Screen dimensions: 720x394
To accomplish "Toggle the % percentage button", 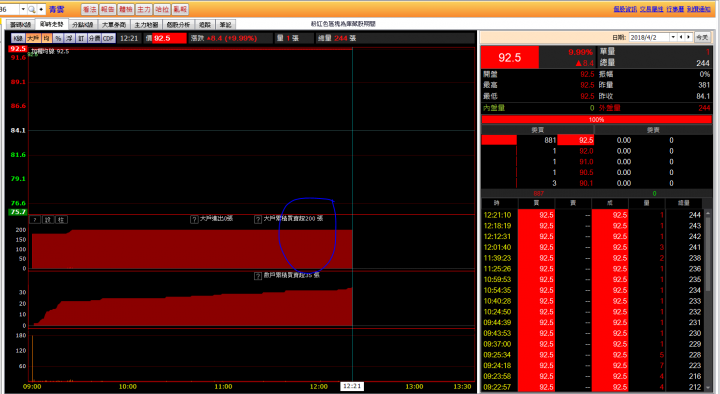I will pyautogui.click(x=58, y=38).
